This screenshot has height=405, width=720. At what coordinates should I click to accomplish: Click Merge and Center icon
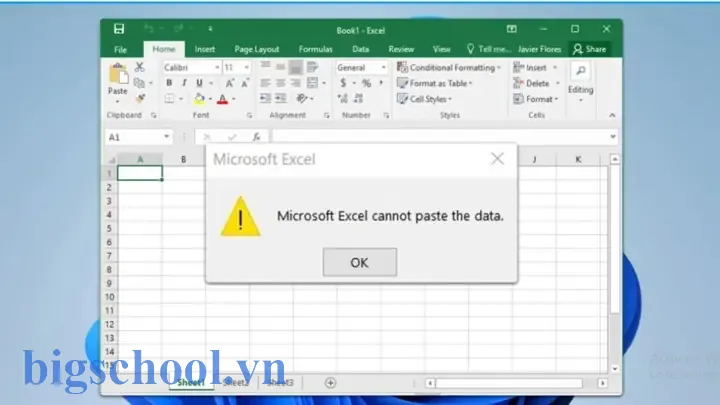coord(312,83)
